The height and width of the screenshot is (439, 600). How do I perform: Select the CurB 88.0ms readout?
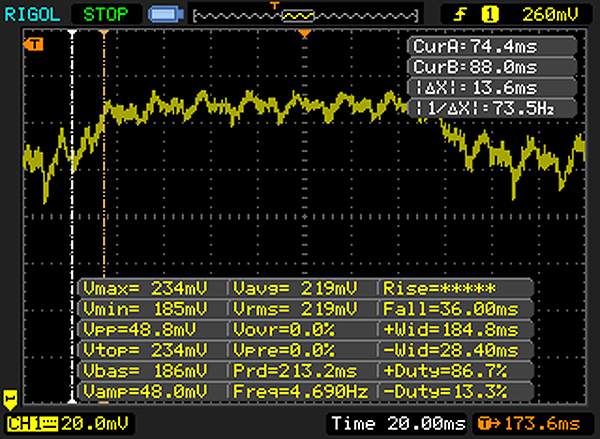pyautogui.click(x=490, y=66)
